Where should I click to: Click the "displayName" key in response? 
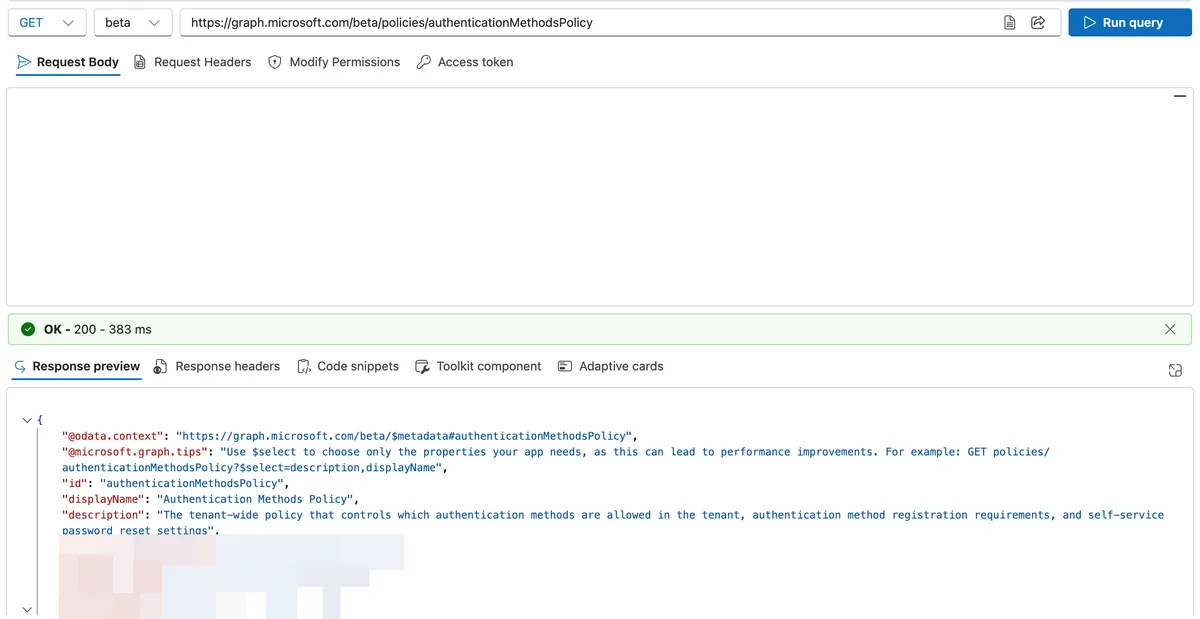pyautogui.click(x=102, y=499)
